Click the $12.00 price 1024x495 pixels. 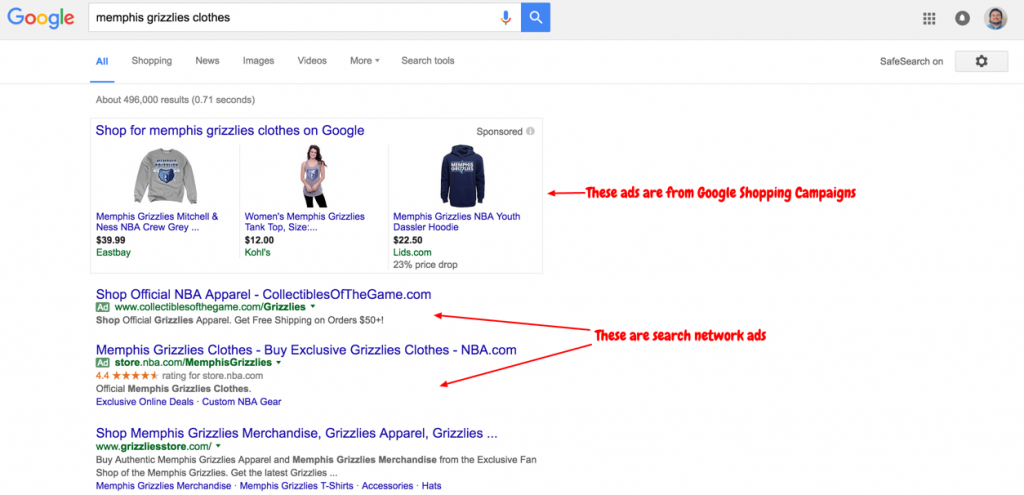259,240
